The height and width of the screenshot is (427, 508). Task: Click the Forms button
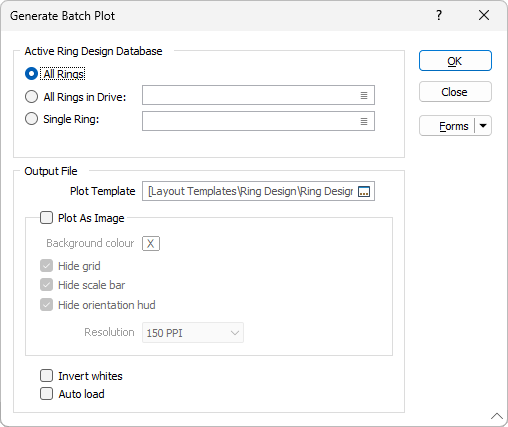(447, 126)
